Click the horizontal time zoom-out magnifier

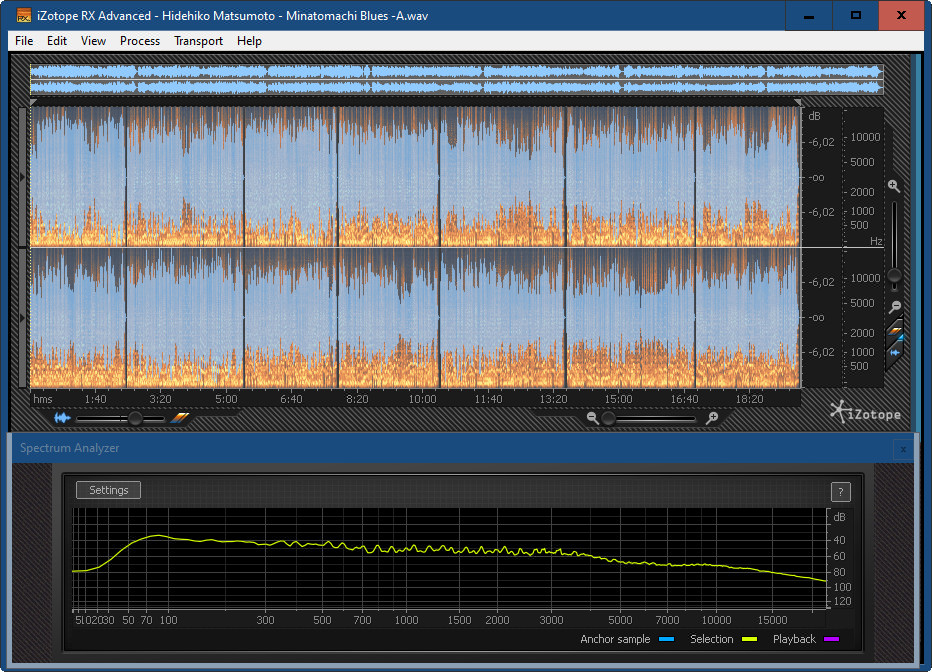point(593,418)
